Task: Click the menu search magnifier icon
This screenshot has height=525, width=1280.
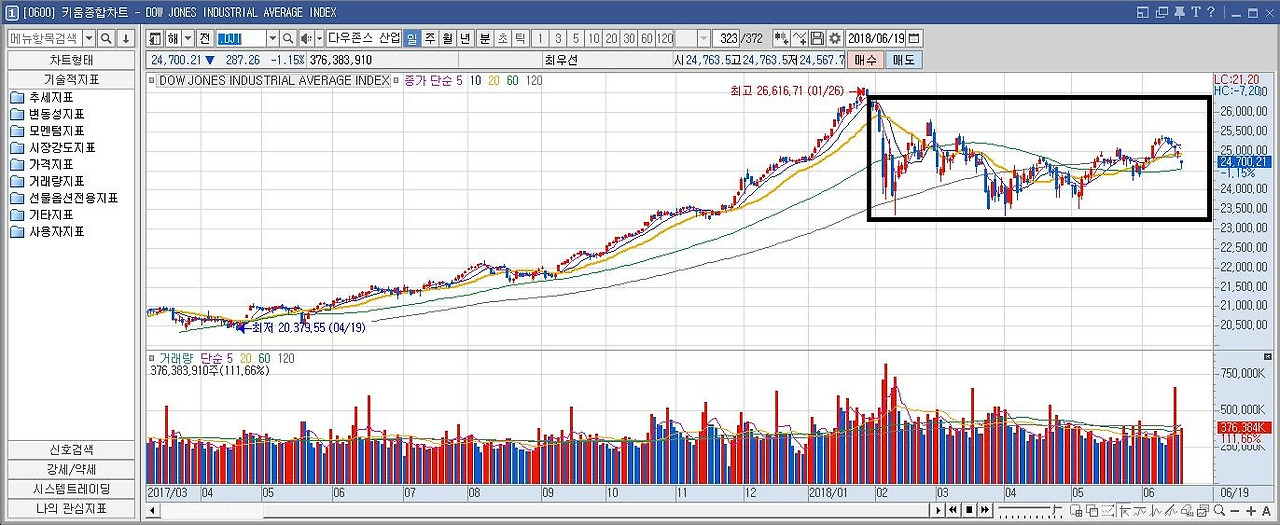Action: coord(106,38)
